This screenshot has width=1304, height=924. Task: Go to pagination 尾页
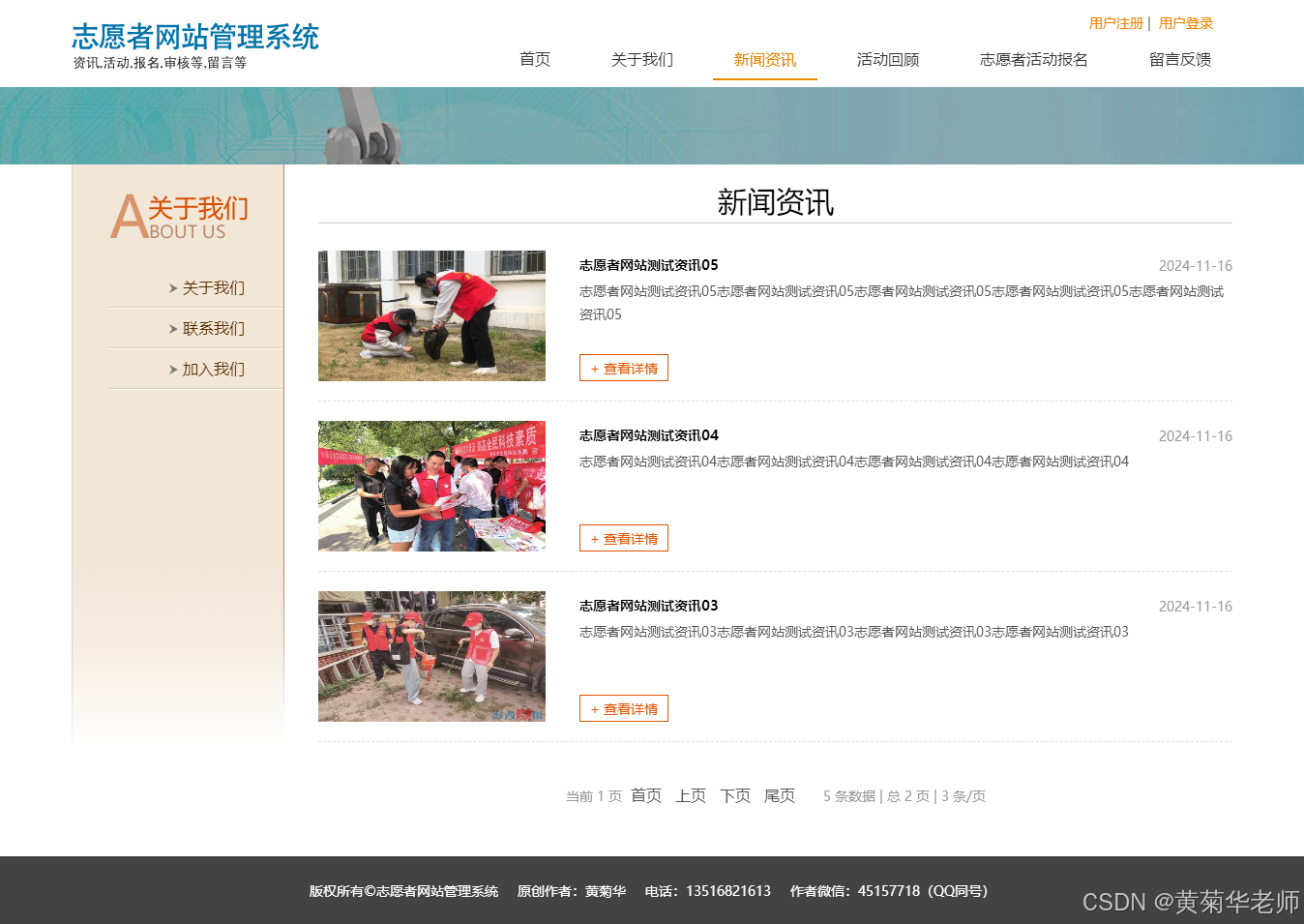pos(780,795)
